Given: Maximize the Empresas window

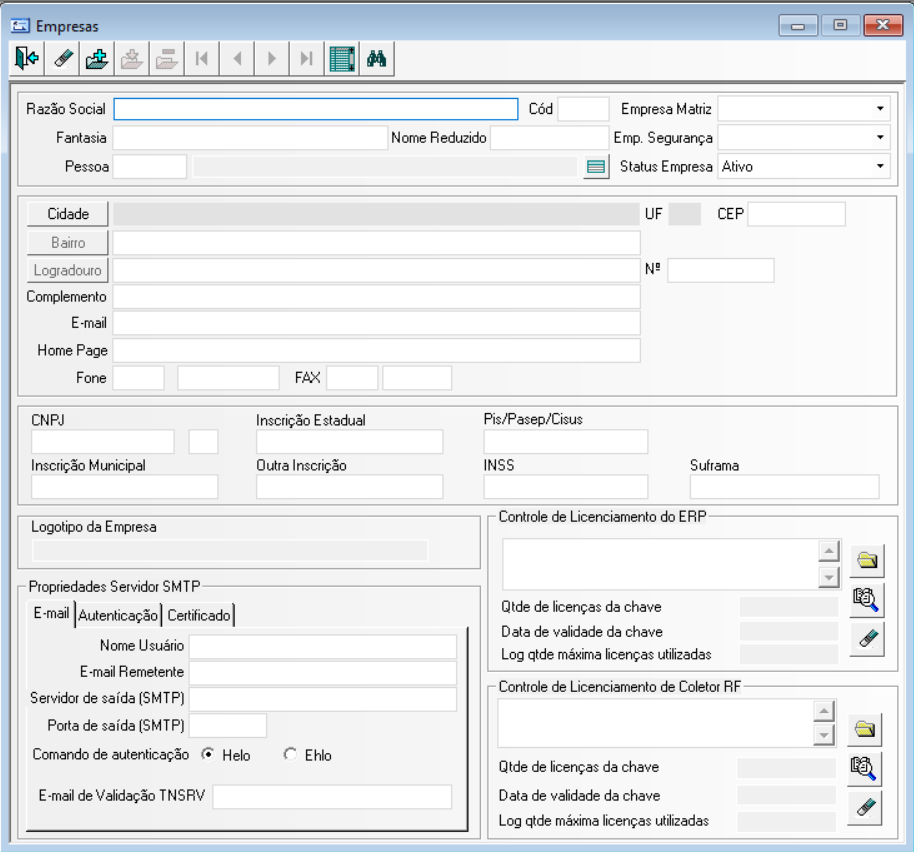Looking at the screenshot, I should (x=840, y=26).
